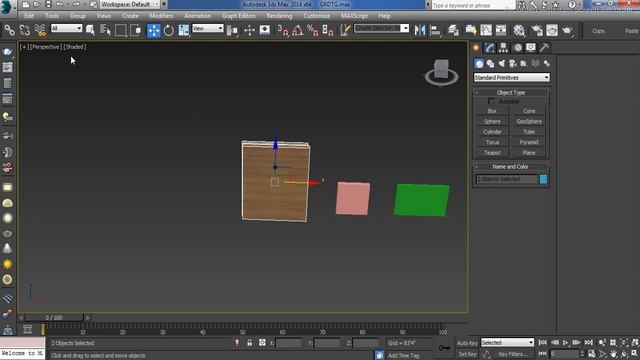Click the Bind to Space Warp tool
640x360 pixels.
coord(40,30)
